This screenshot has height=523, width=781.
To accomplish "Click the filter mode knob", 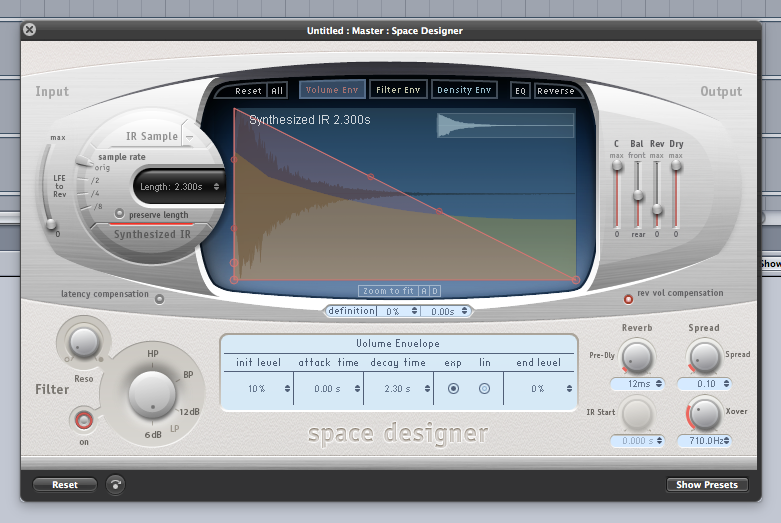I will coord(153,392).
